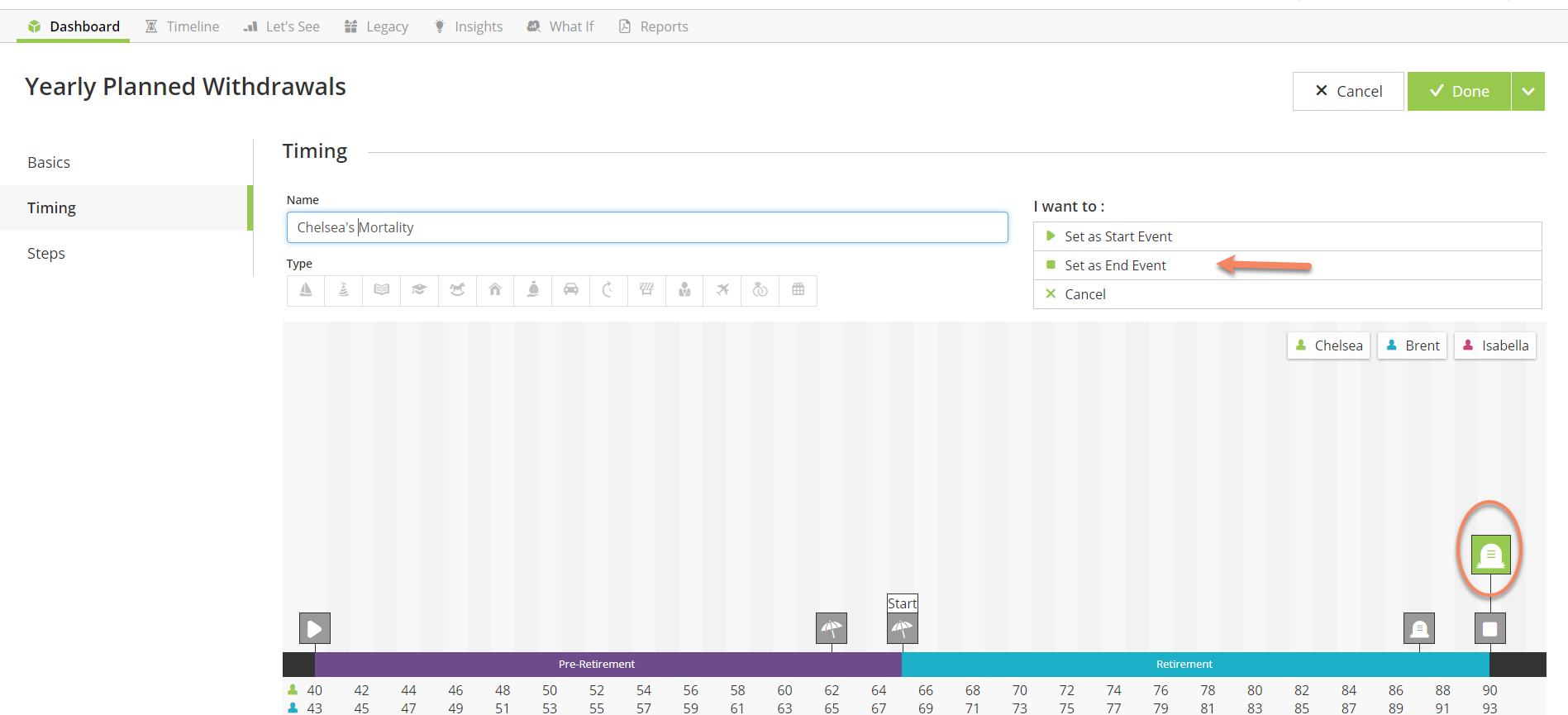Select the open book event type icon

382,290
